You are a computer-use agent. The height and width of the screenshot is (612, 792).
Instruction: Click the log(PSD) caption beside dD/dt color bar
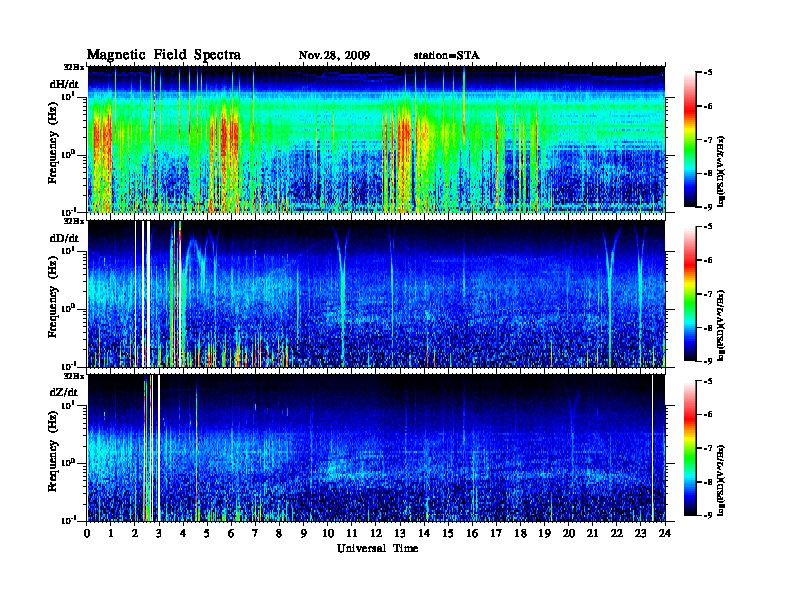[722, 325]
